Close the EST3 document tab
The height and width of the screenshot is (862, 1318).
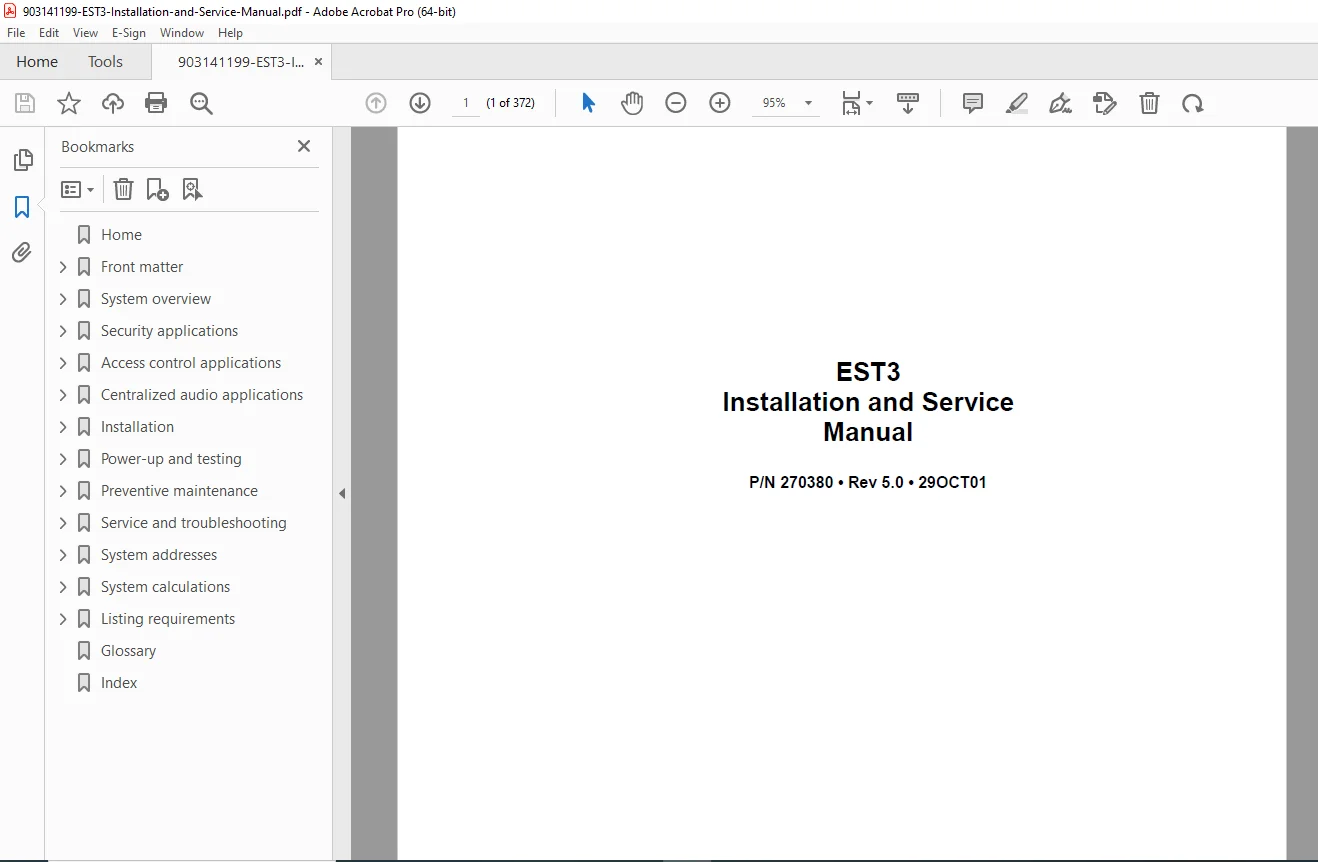point(318,62)
